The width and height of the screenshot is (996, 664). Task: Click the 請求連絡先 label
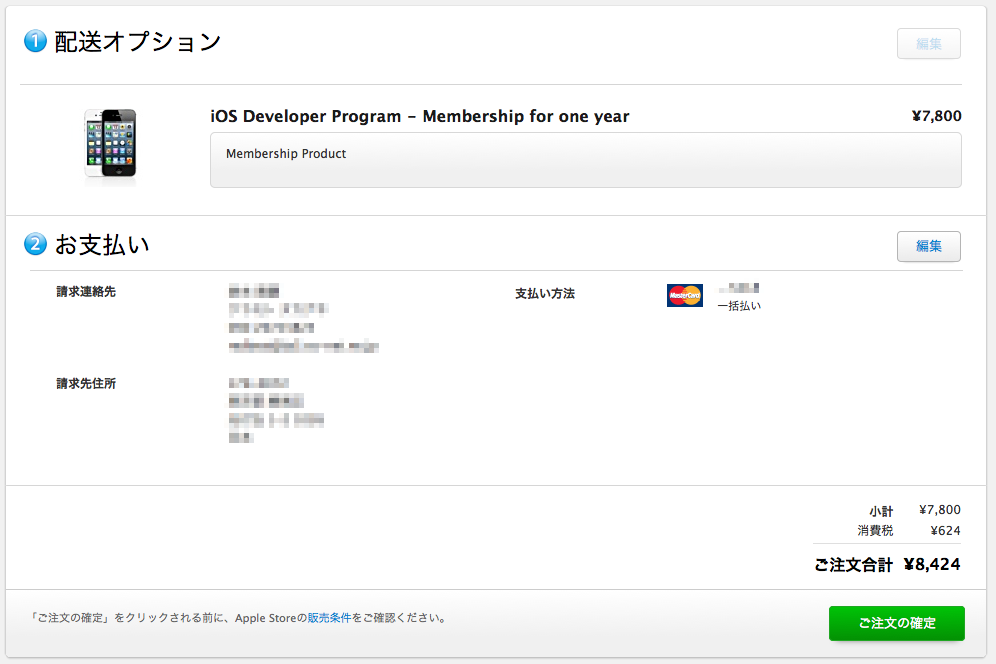click(x=86, y=292)
